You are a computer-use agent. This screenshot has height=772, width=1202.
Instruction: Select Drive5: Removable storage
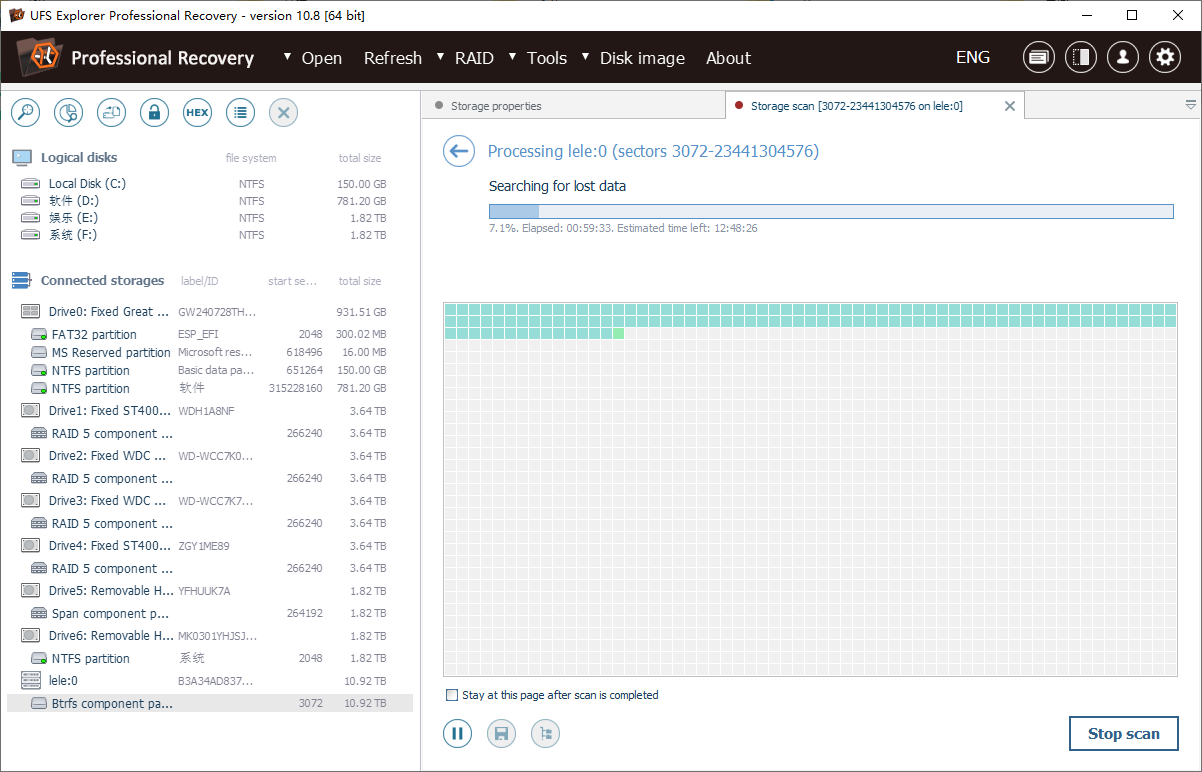(210, 591)
